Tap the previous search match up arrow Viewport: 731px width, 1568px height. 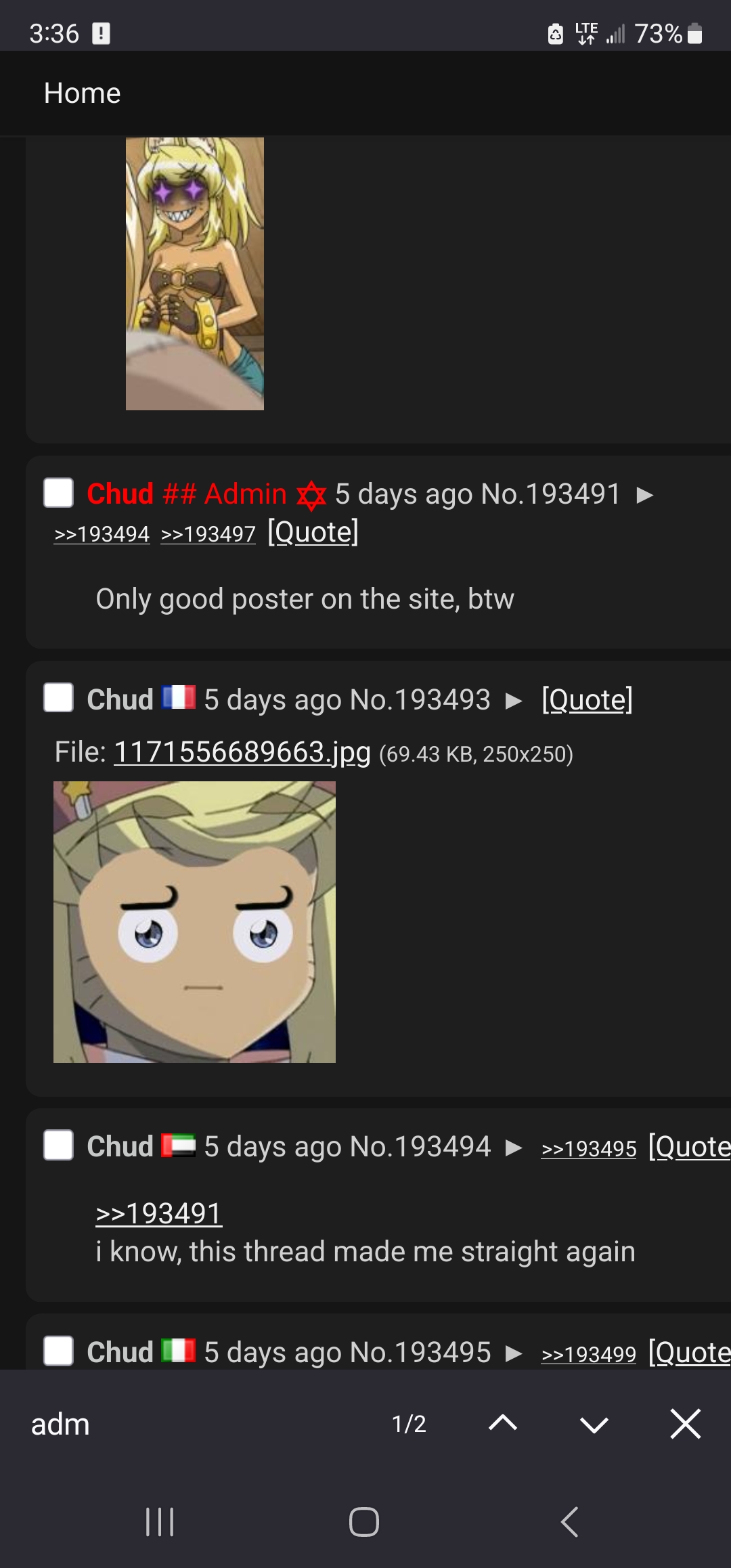[503, 1423]
